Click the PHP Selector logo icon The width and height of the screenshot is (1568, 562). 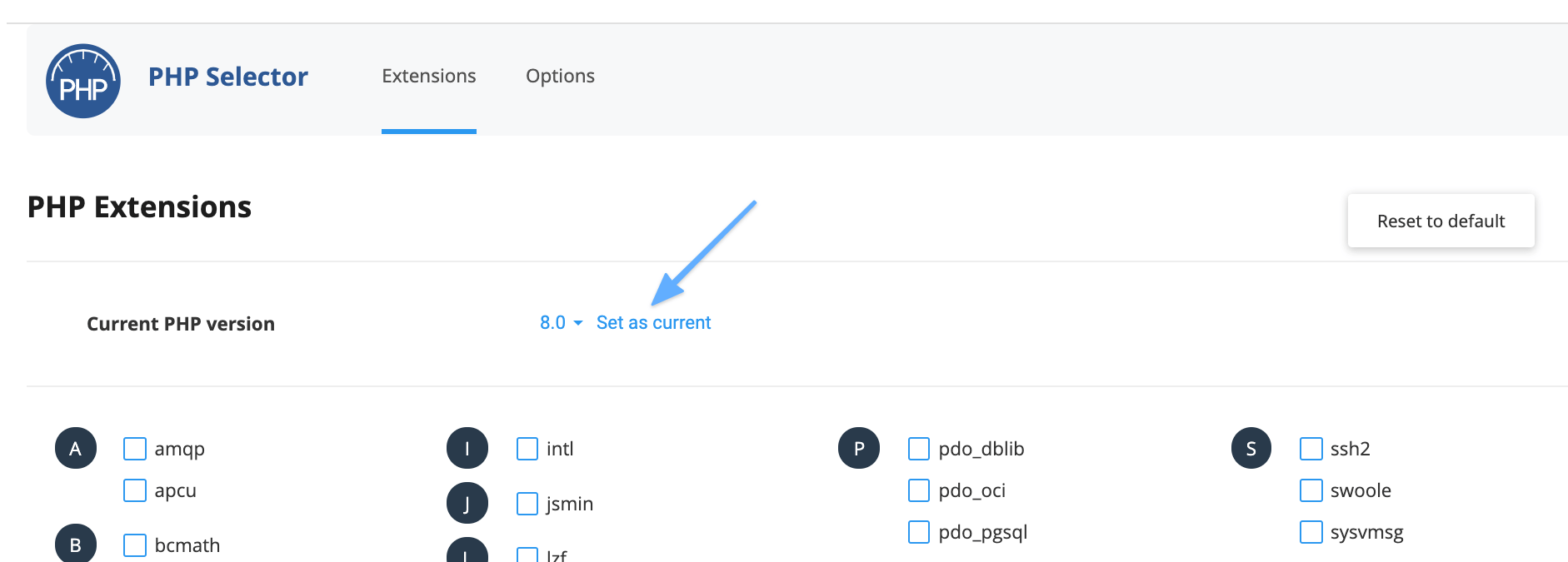pos(83,81)
